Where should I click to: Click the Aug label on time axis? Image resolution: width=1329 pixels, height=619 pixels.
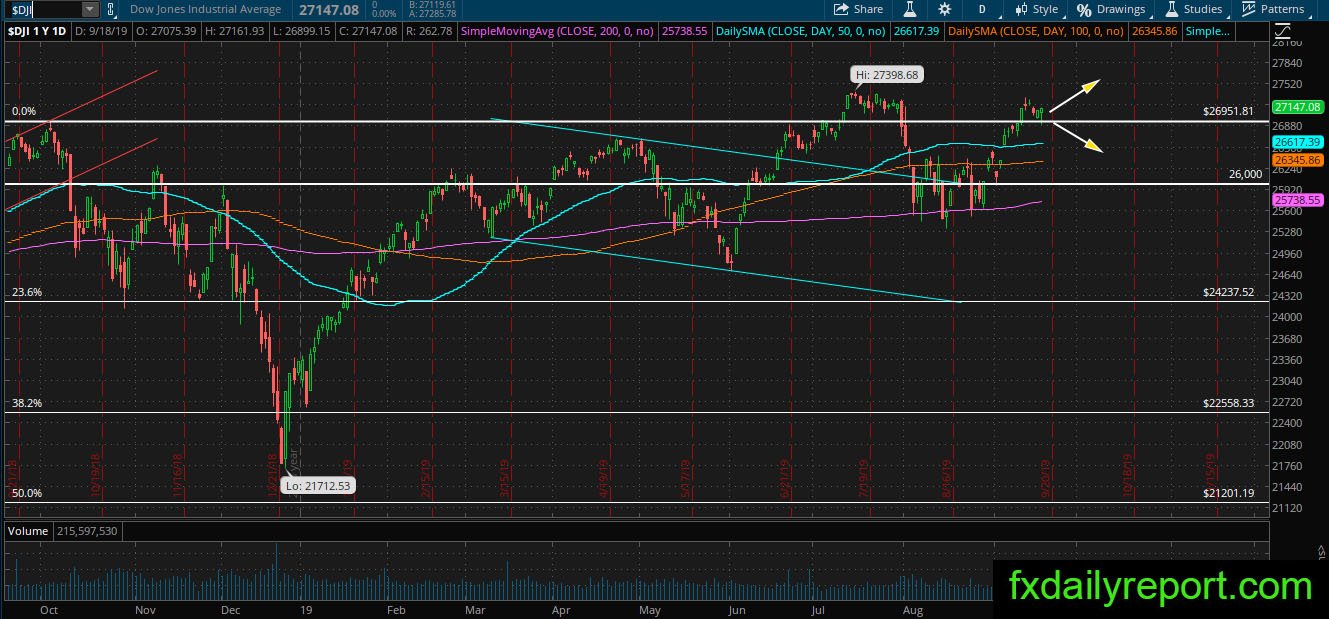click(911, 609)
